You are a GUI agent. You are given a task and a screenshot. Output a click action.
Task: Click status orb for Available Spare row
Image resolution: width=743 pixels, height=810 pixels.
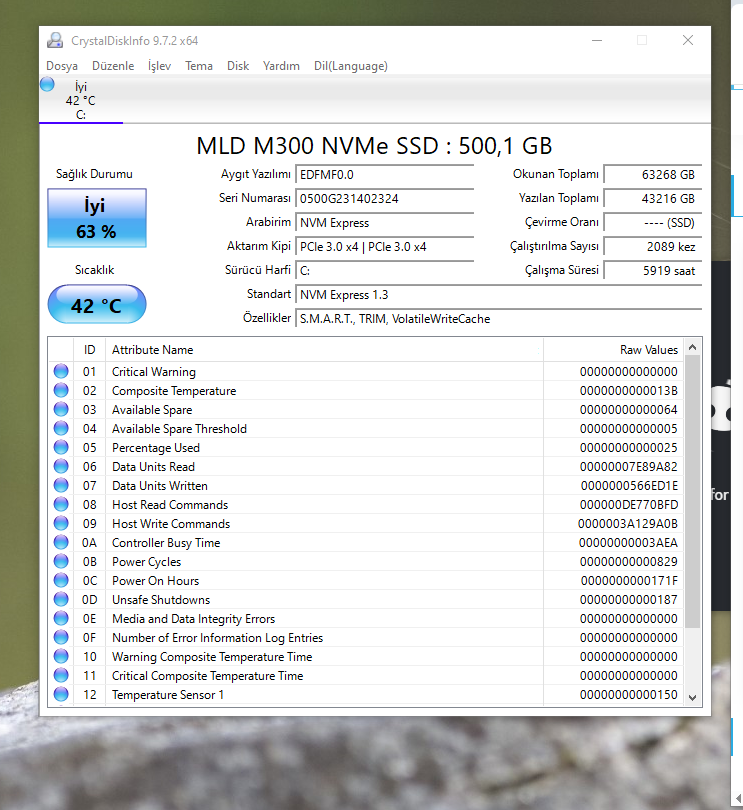tap(61, 409)
